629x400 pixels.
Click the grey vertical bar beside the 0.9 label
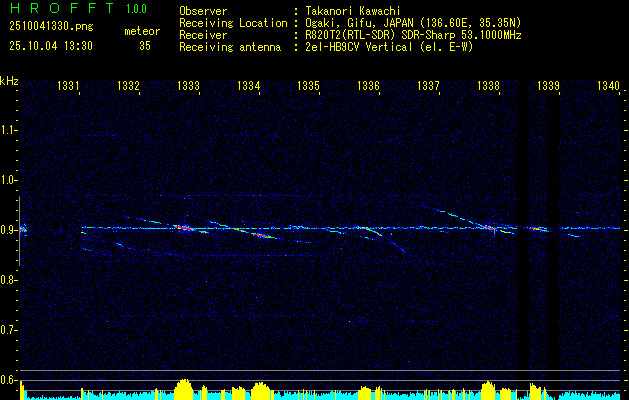coord(19,231)
